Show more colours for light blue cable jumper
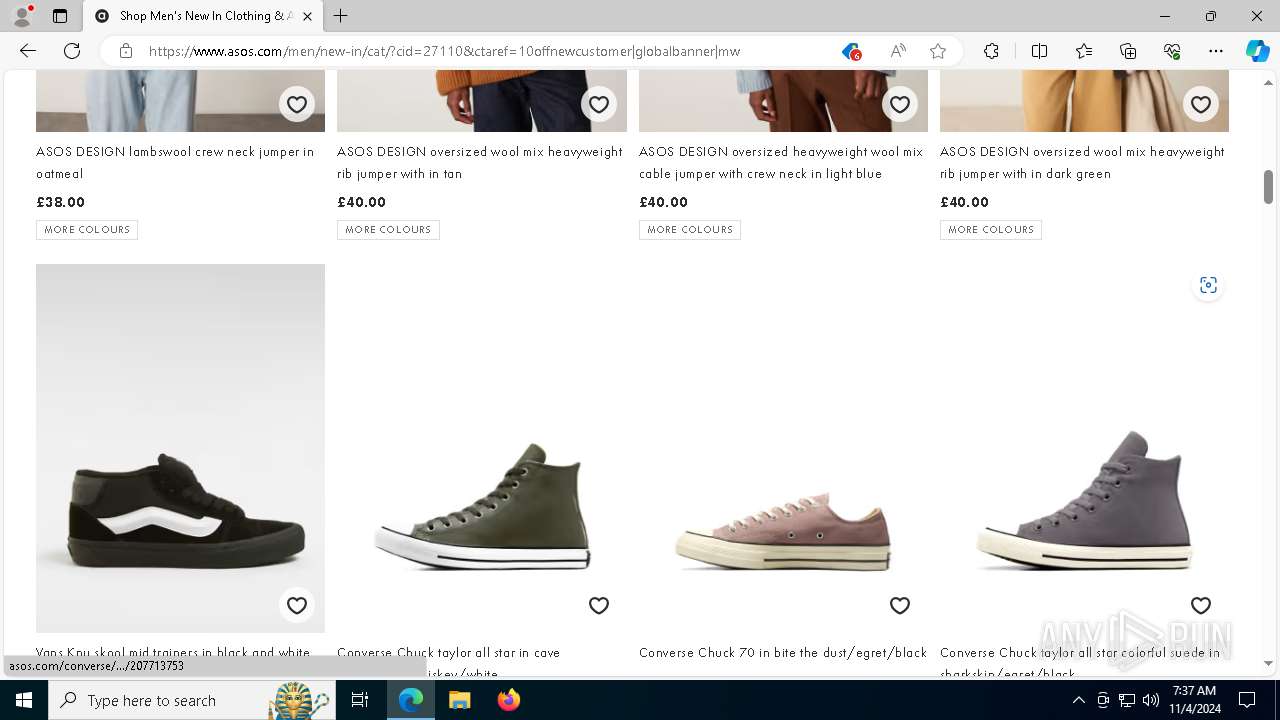 pyautogui.click(x=690, y=230)
